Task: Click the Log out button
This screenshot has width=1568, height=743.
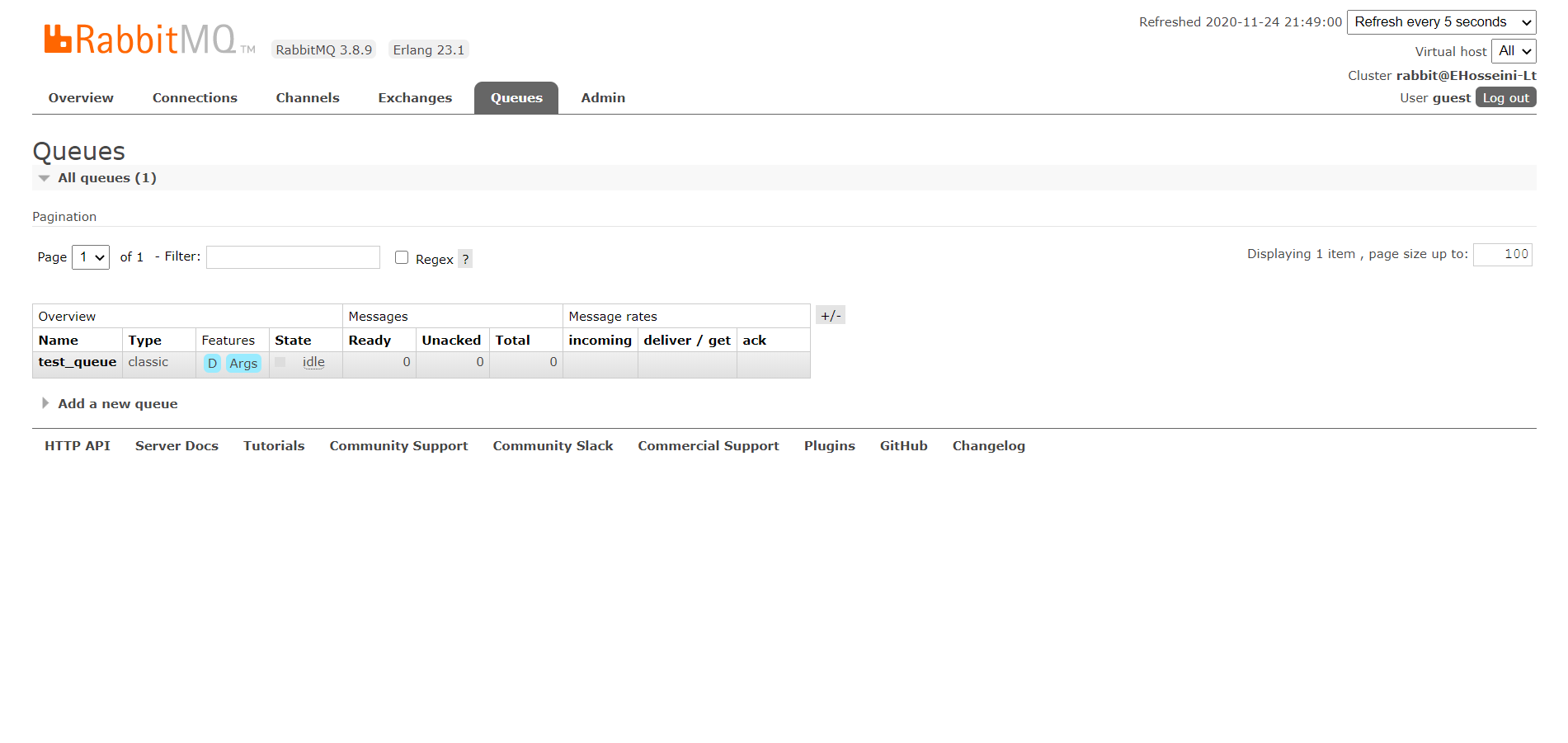Action: [1505, 97]
